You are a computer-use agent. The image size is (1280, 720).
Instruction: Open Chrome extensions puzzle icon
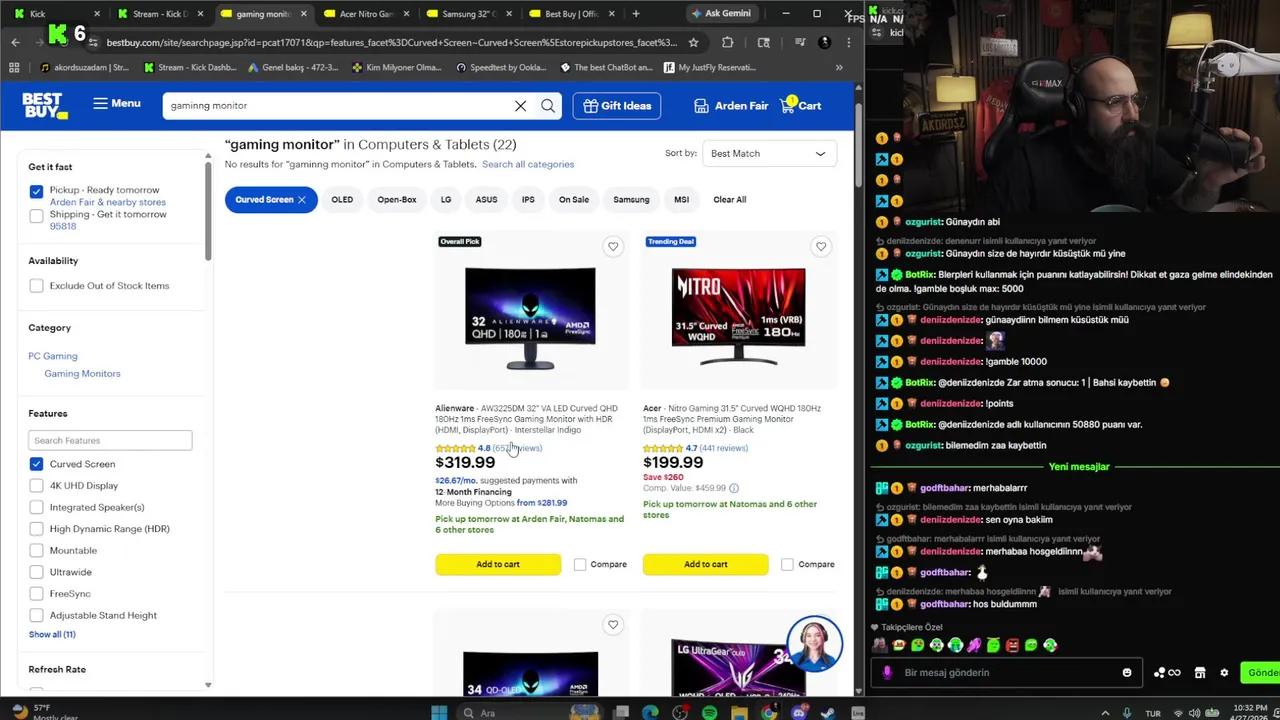click(x=727, y=42)
